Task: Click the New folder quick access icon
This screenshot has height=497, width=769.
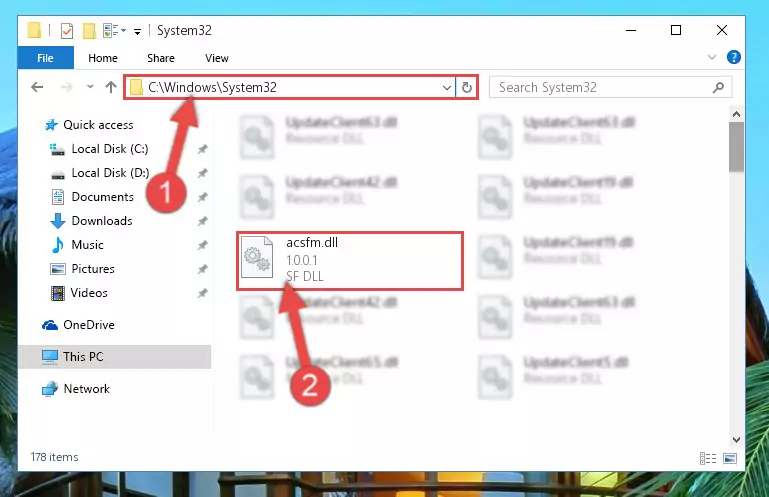Action: coord(89,31)
